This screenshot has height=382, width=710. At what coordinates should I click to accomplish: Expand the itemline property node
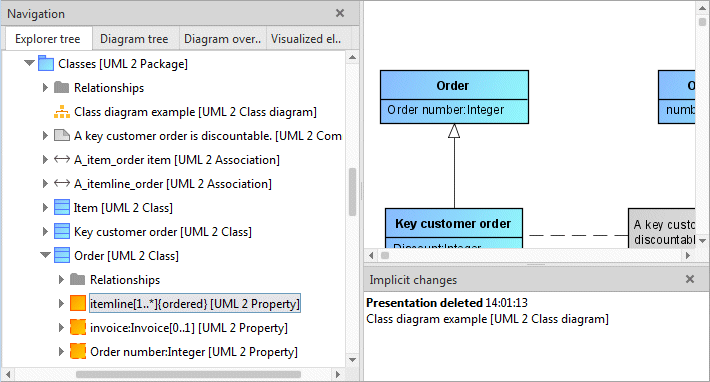click(x=61, y=303)
